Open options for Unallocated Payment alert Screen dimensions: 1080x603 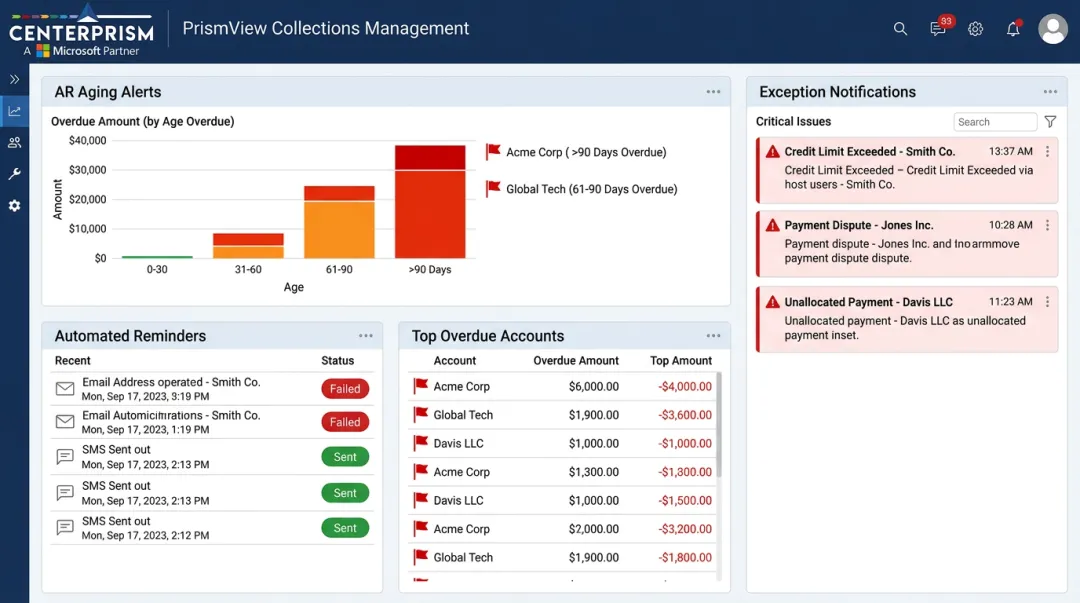click(1047, 302)
